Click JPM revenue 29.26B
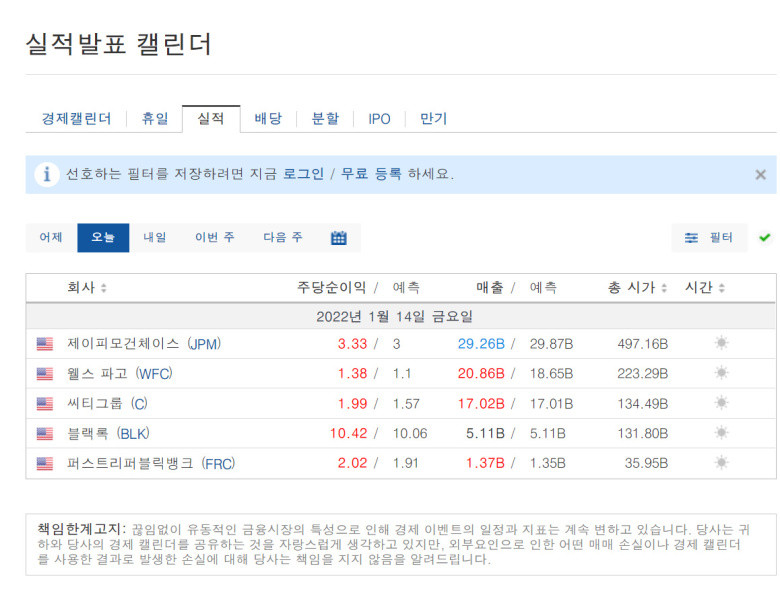The image size is (780, 591). click(x=481, y=344)
